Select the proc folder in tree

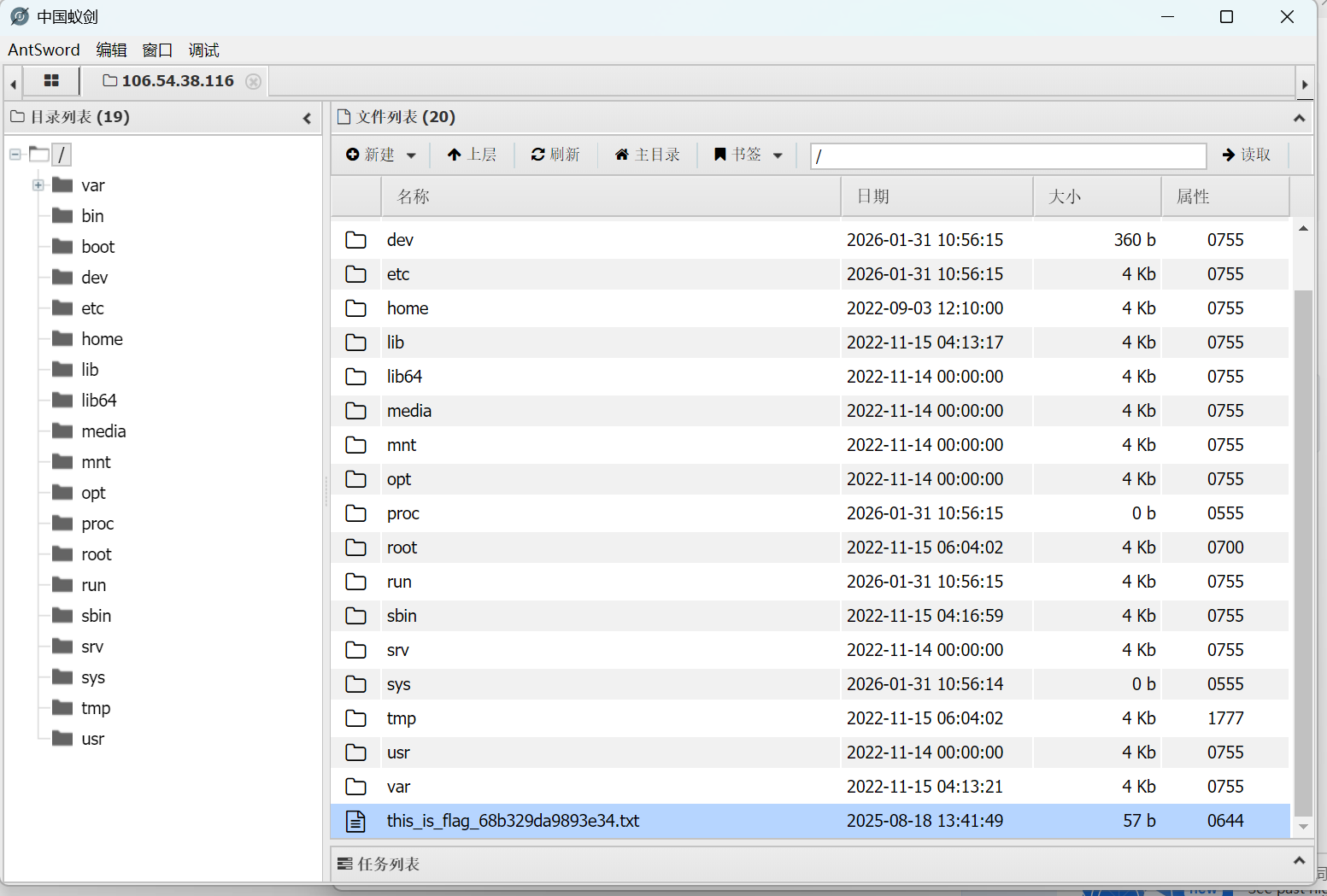coord(97,524)
